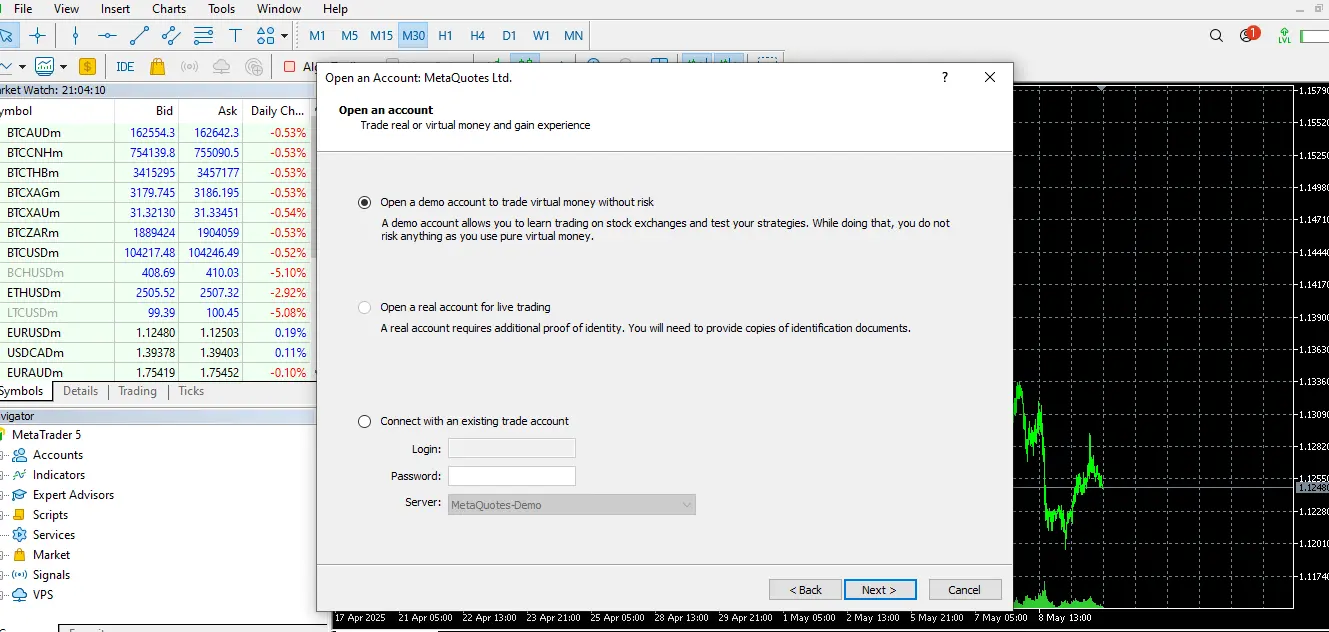Switch chart to H4 timeframe
The image size is (1329, 632).
pyautogui.click(x=477, y=36)
